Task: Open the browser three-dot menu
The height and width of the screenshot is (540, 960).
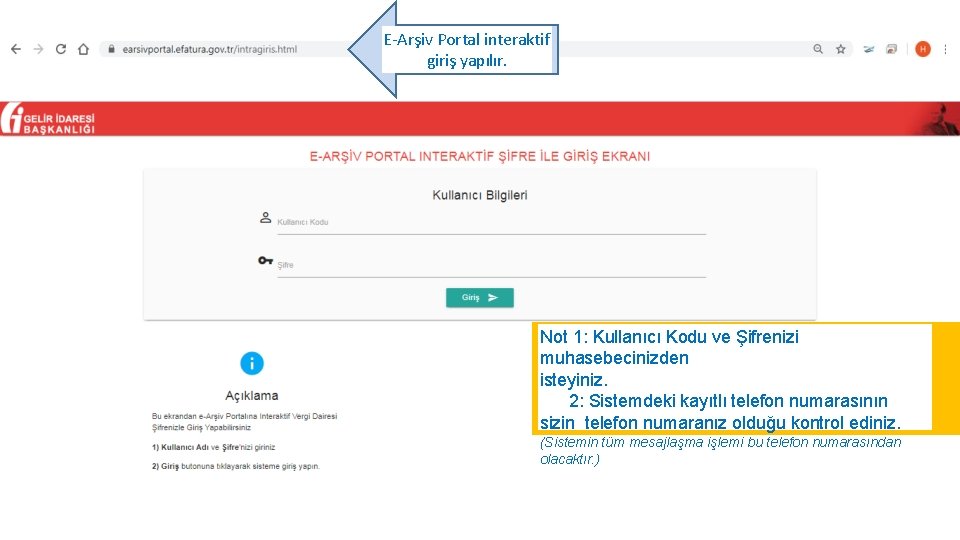Action: (945, 49)
